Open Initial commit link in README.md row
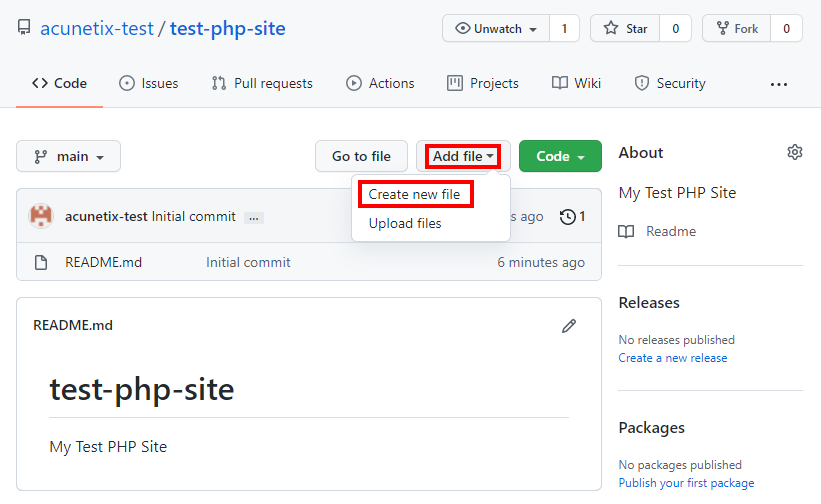 point(248,262)
